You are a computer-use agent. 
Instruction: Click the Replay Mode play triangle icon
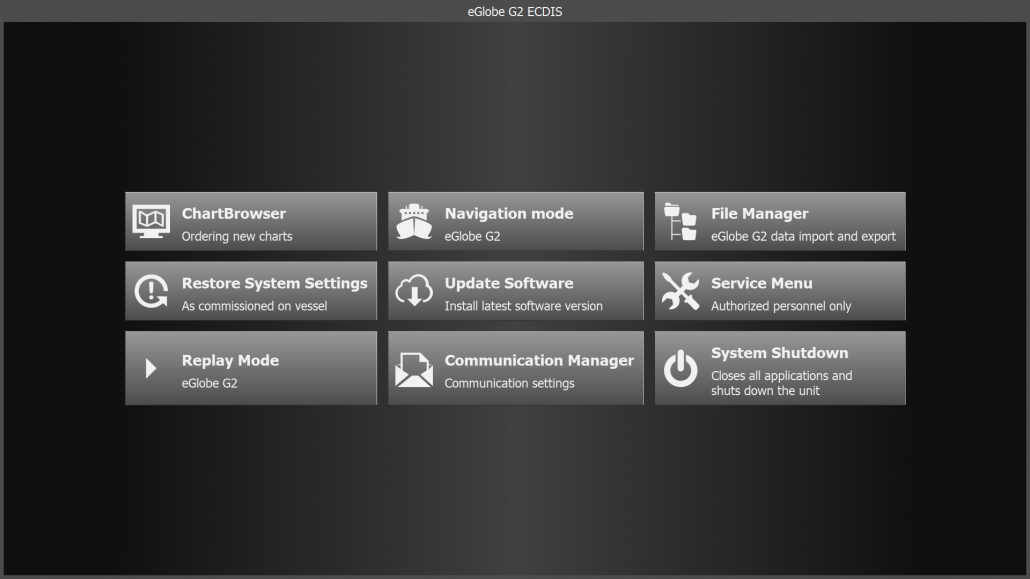coord(151,368)
